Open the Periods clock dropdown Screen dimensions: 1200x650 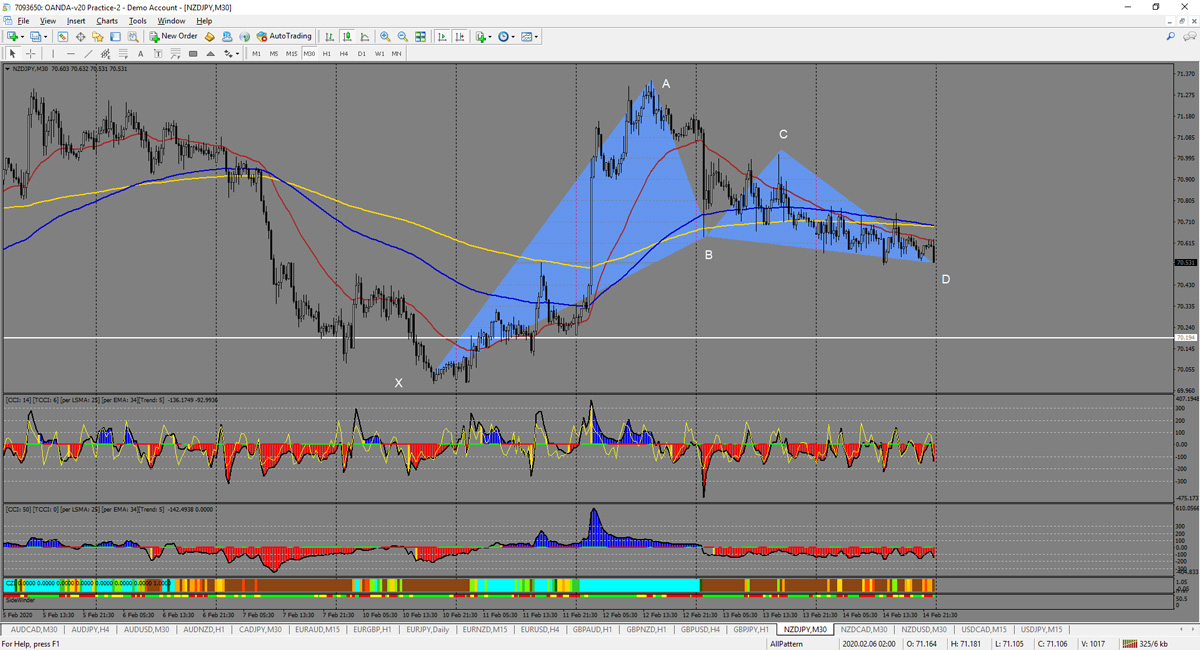tap(506, 36)
